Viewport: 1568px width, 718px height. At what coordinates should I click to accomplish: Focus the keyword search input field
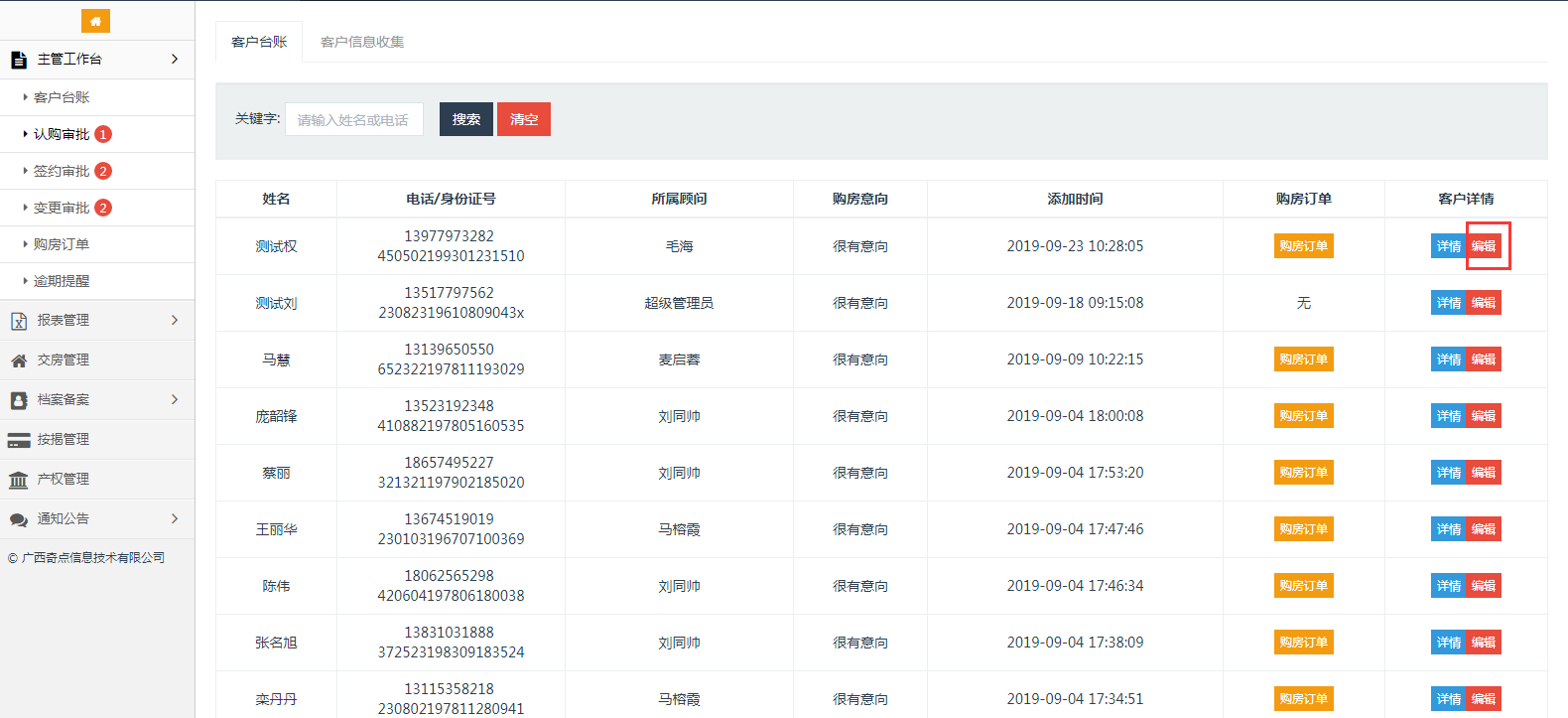(x=354, y=119)
